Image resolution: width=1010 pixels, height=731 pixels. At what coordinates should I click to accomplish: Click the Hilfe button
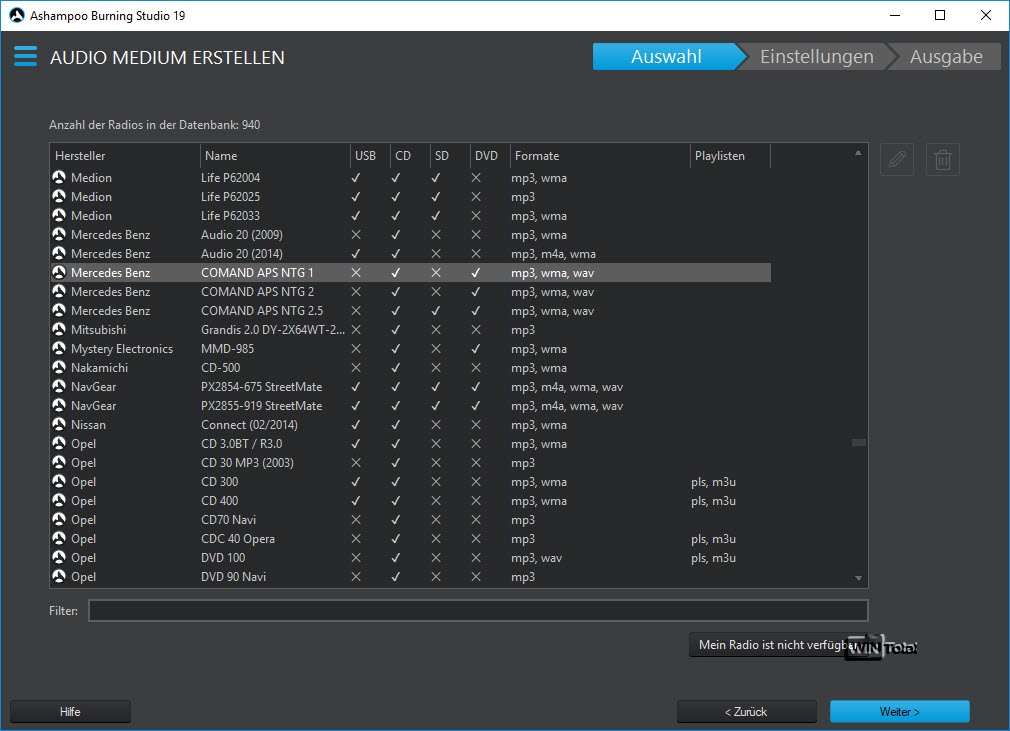coord(70,712)
